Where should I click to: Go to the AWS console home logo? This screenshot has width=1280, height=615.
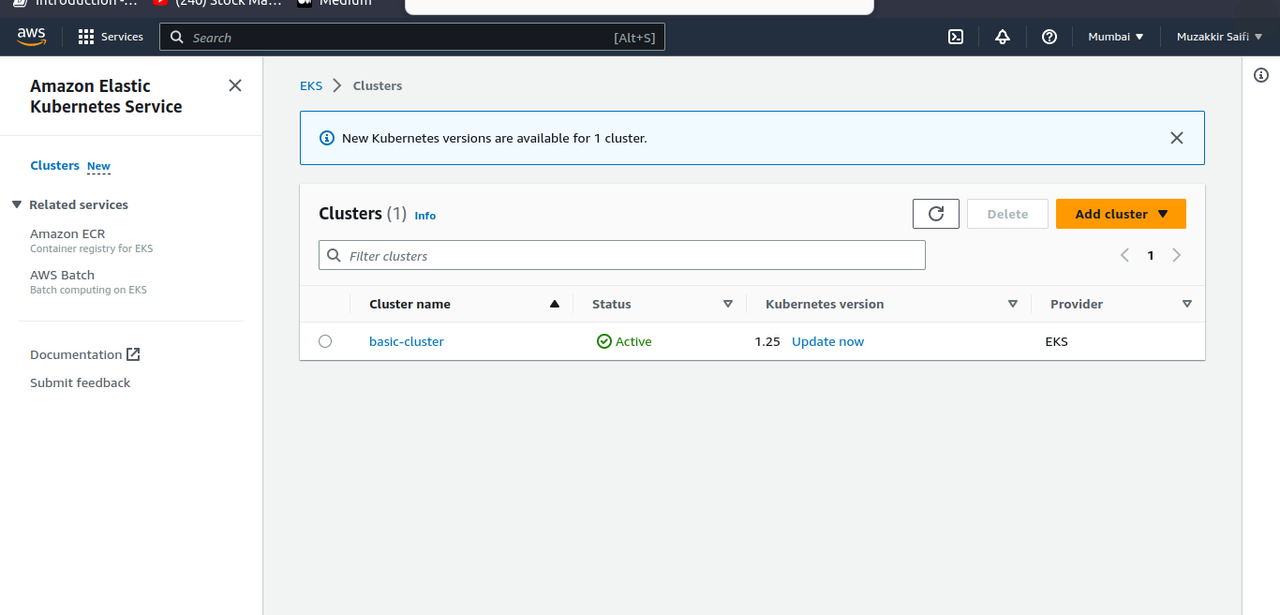tap(32, 36)
